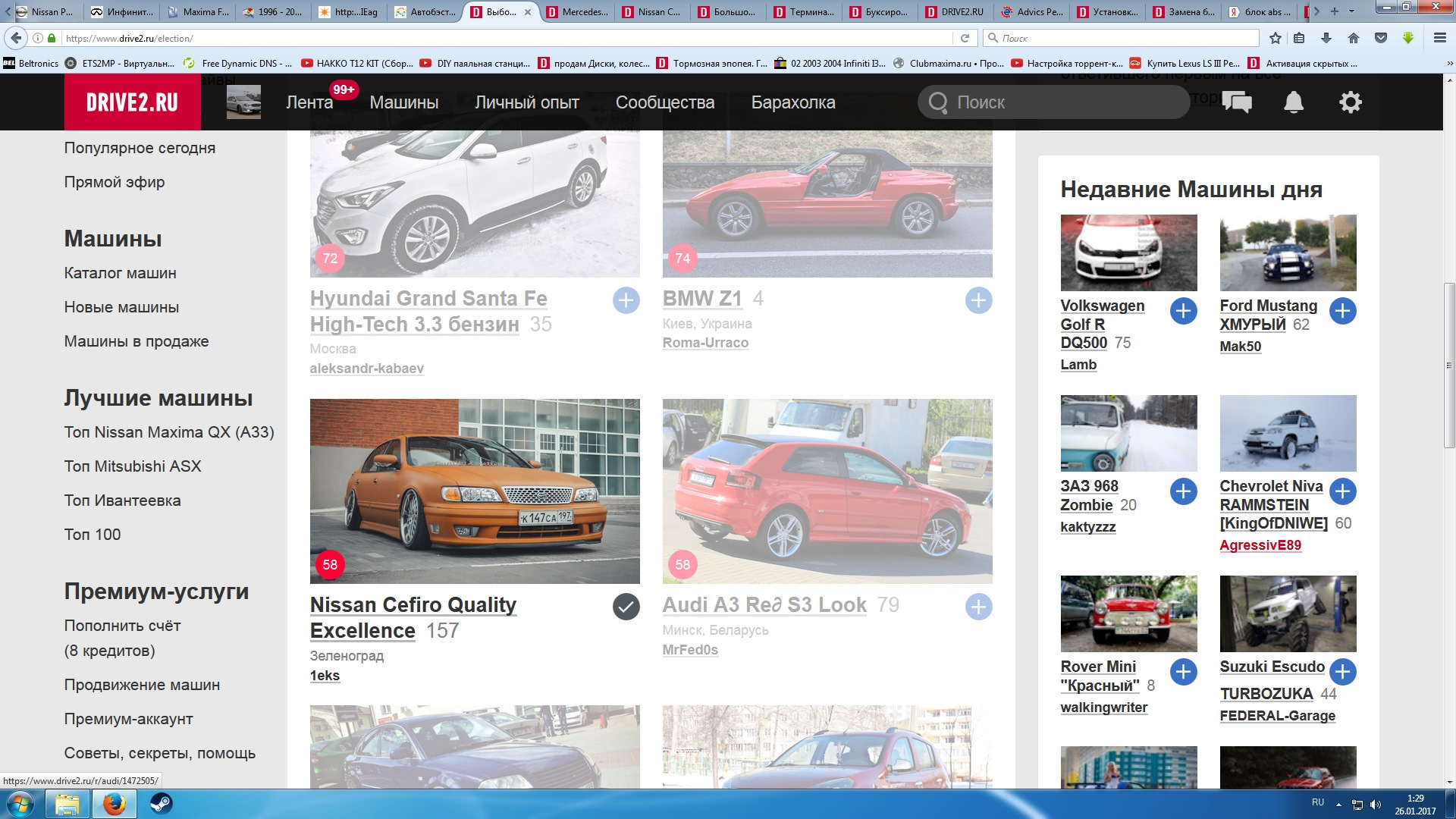Go to Лента feed section
Viewport: 1456px width, 819px height.
click(309, 102)
